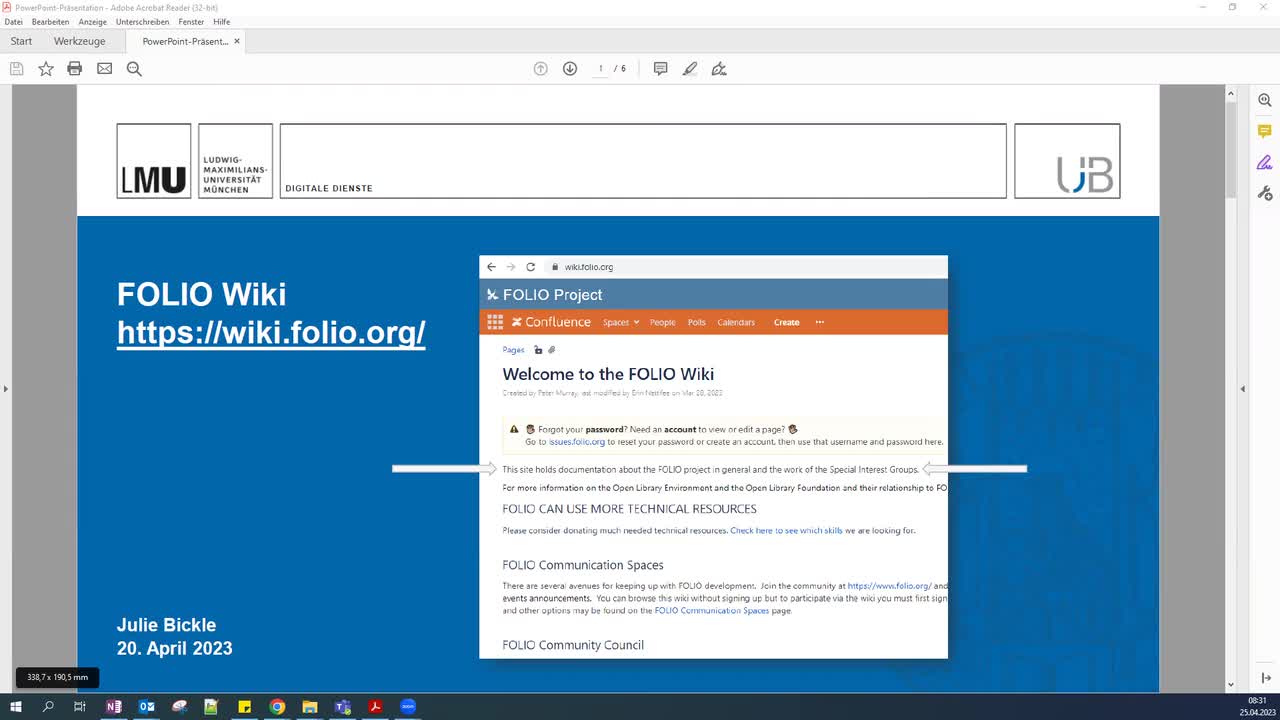1280x720 pixels.
Task: Click 'Welcome to the FOLIO Wiki' heading
Action: pyautogui.click(x=608, y=374)
